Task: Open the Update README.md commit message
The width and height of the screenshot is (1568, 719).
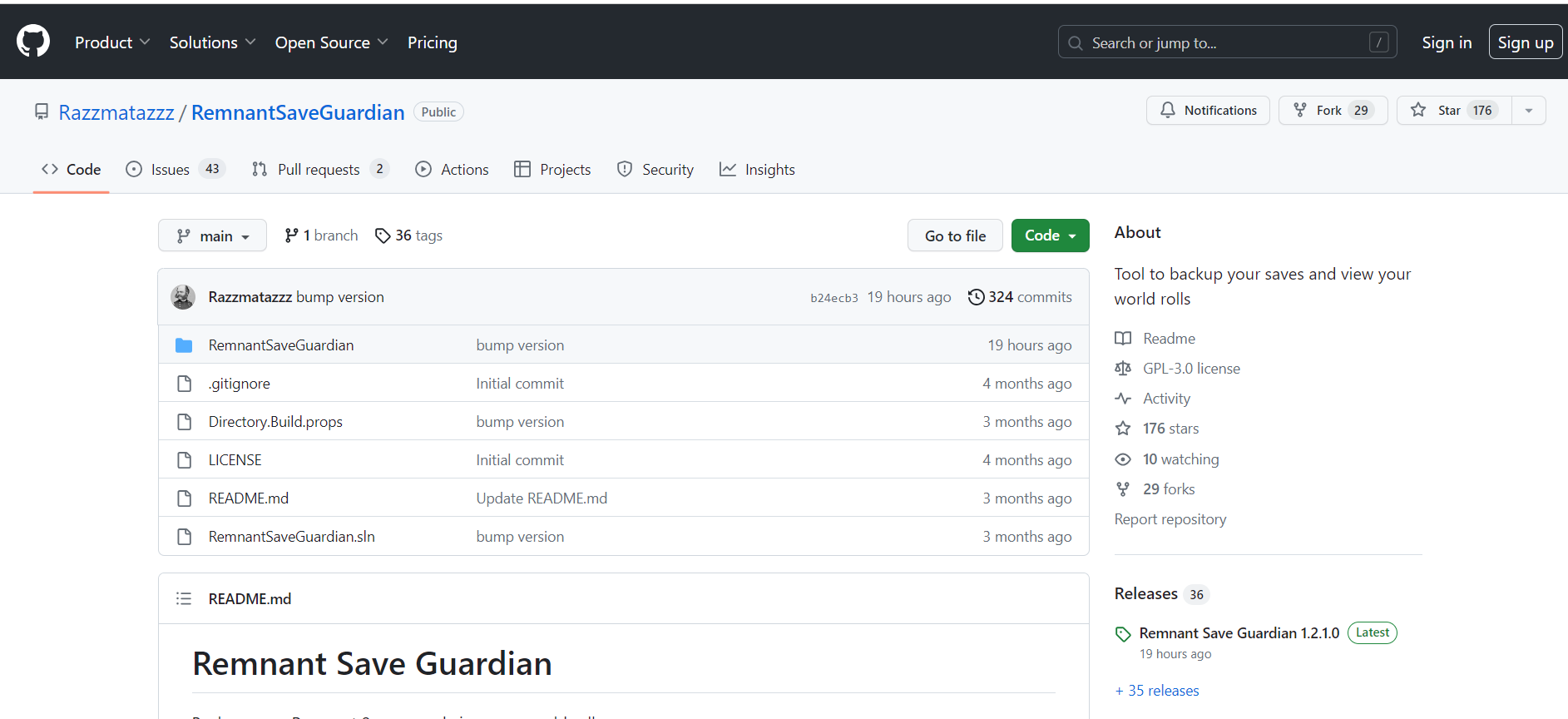Action: coord(542,498)
